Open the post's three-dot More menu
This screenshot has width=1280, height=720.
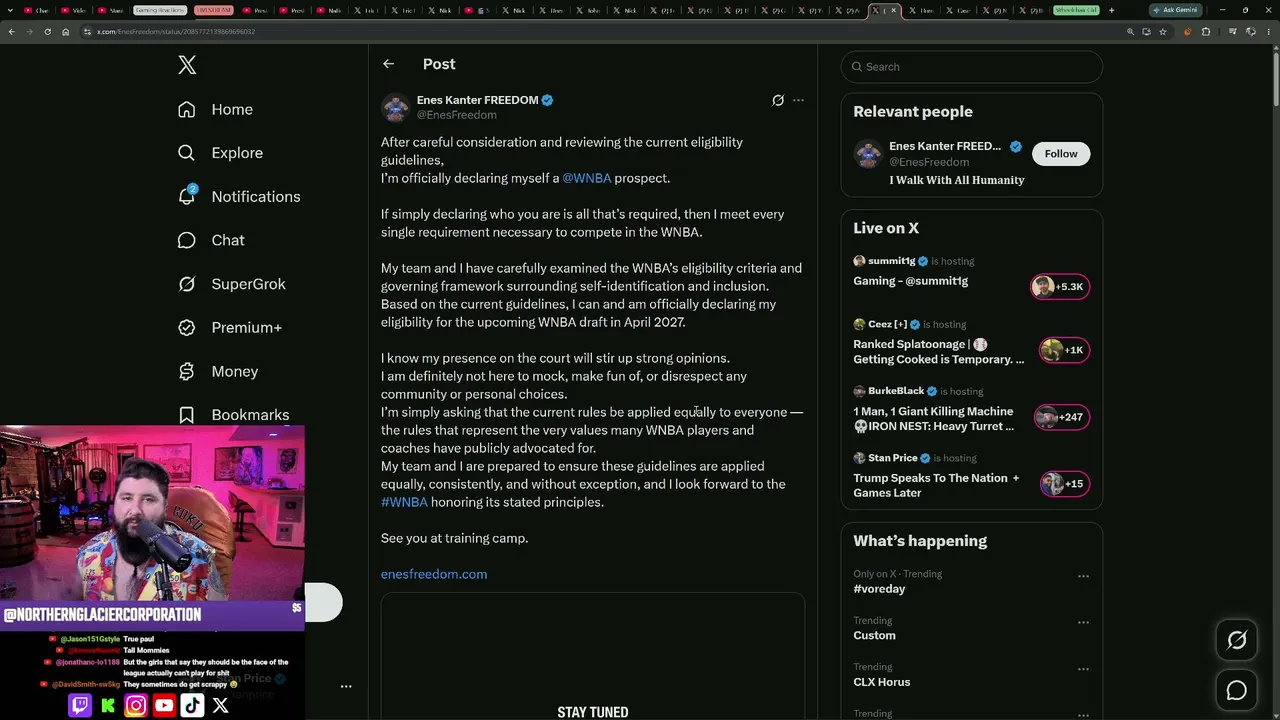(798, 100)
